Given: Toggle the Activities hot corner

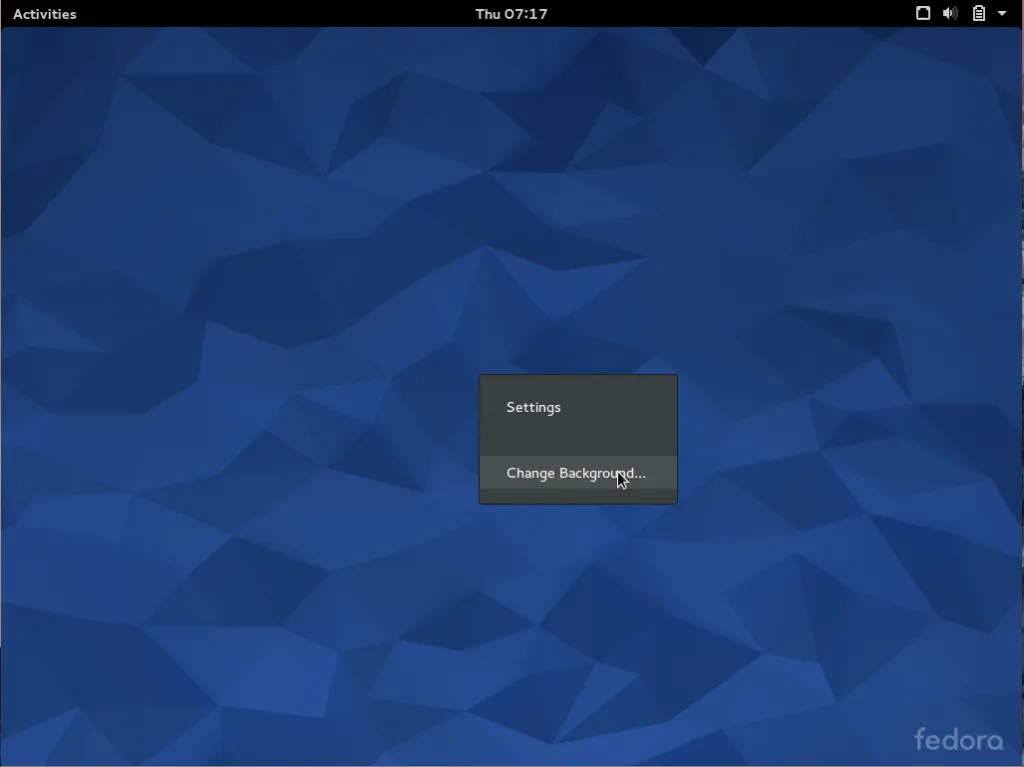Looking at the screenshot, I should tap(44, 13).
